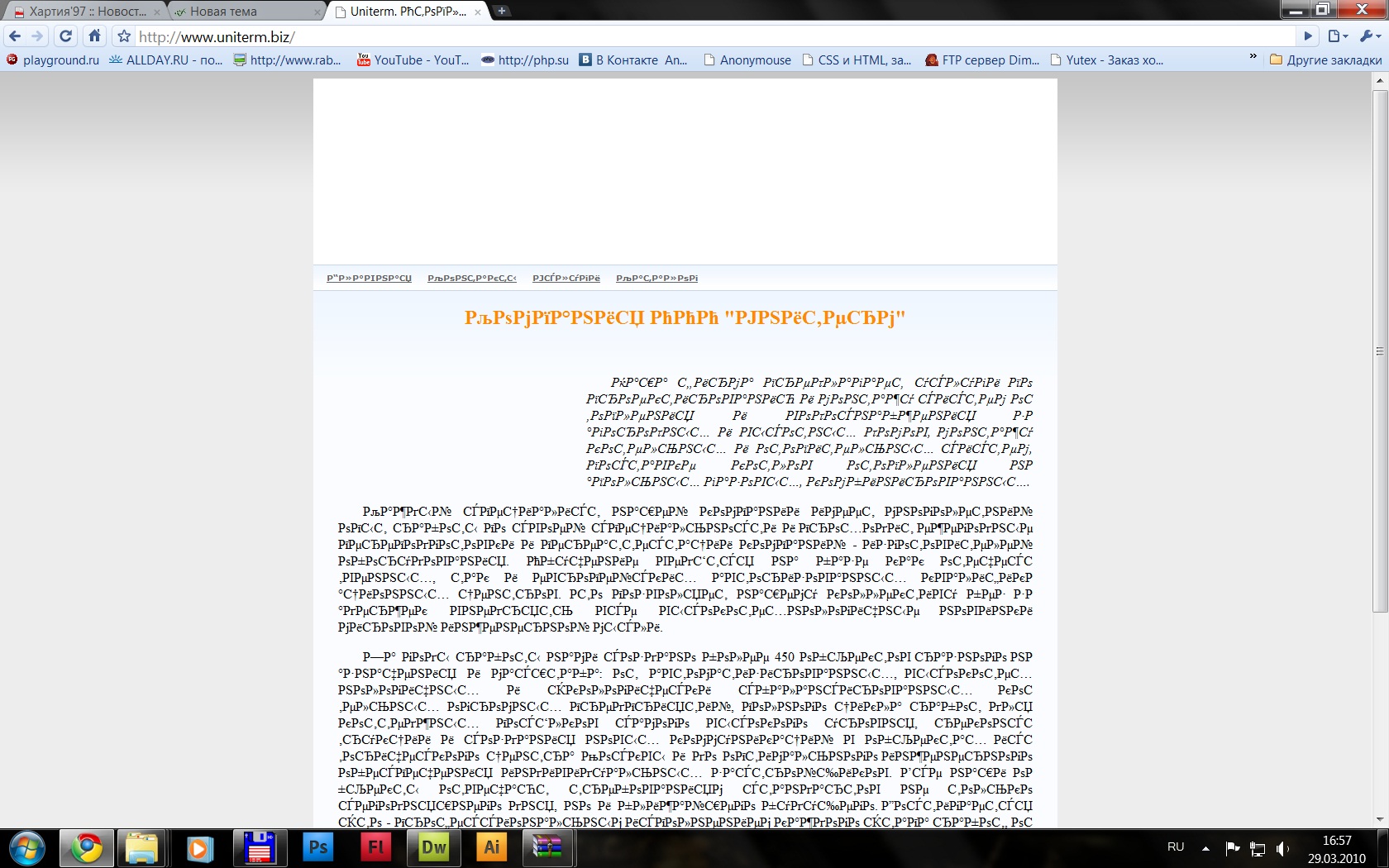Click the browser Back arrow
The height and width of the screenshot is (868, 1389).
click(x=15, y=36)
